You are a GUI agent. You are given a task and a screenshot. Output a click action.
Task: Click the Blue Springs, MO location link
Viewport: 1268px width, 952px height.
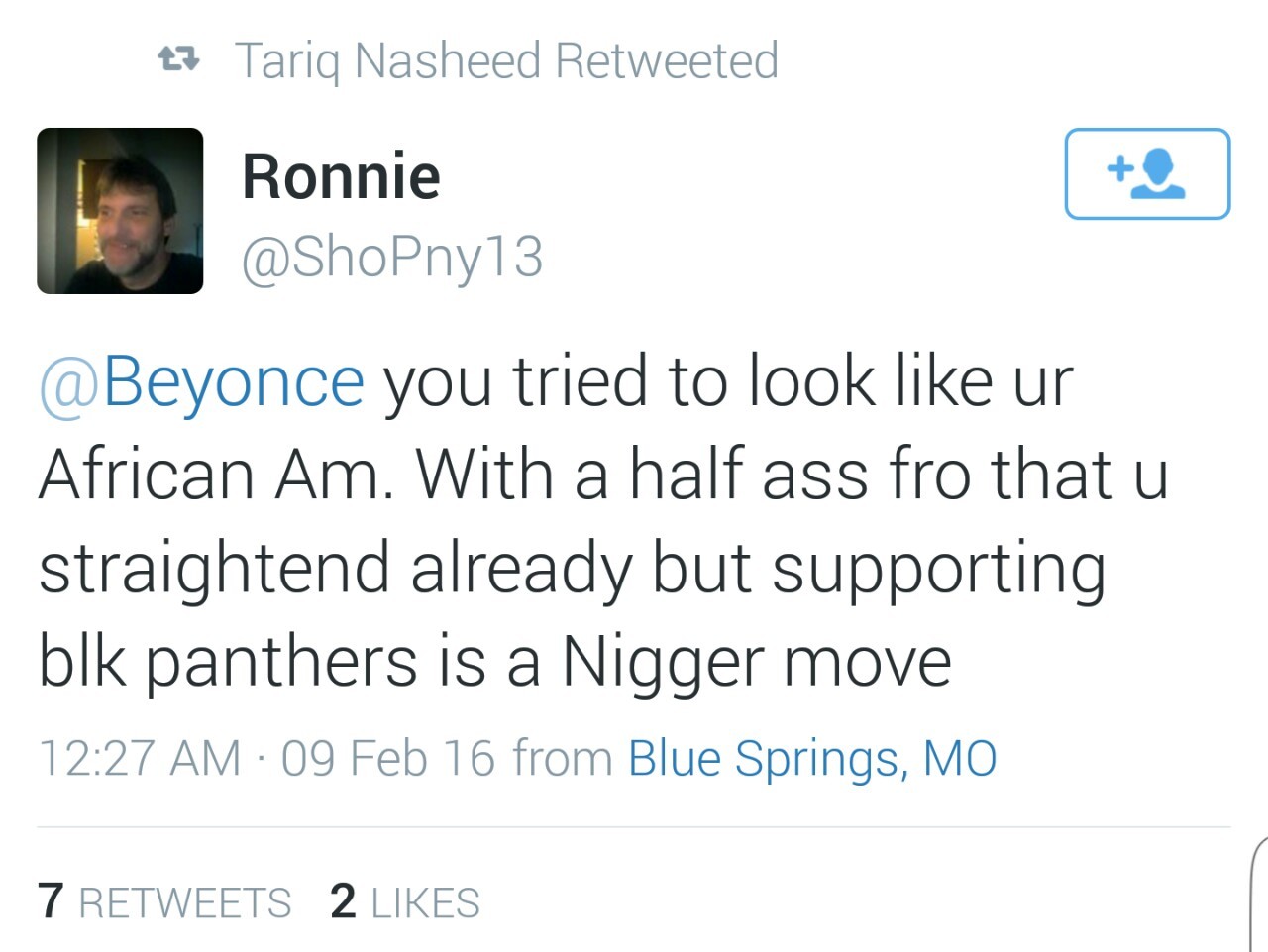point(812,758)
